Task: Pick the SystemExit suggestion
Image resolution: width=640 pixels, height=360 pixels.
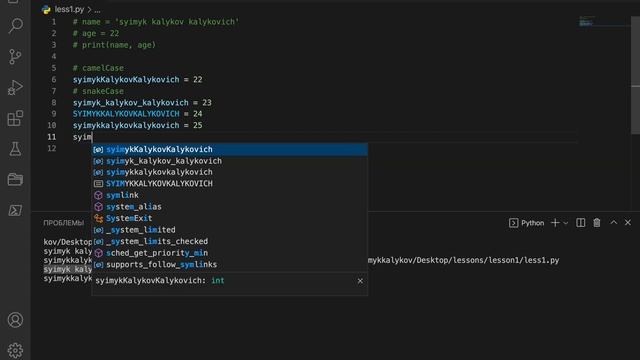Action: click(x=230, y=218)
